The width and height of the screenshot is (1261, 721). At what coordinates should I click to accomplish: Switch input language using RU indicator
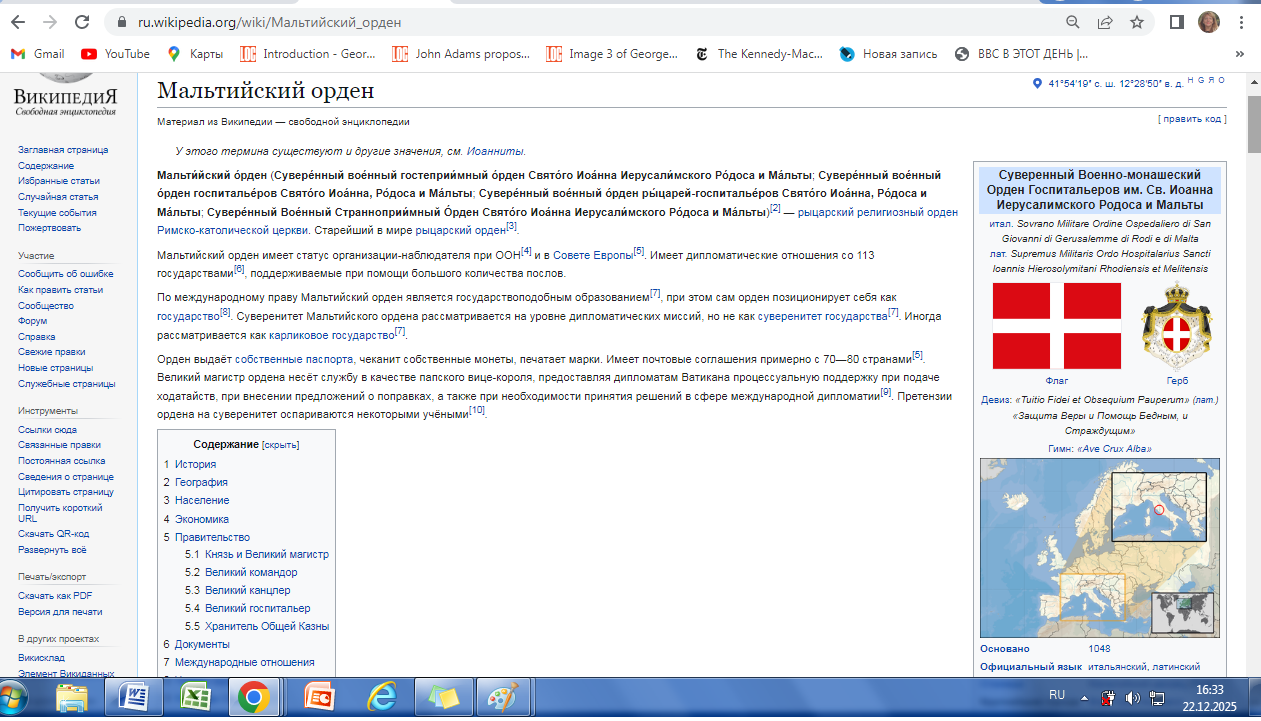point(1056,694)
